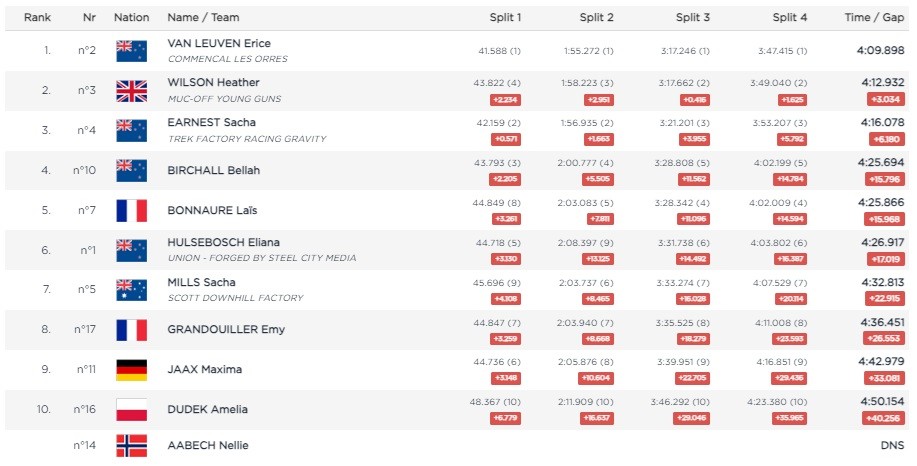
Task: Sort by the Rank column header
Action: pos(37,18)
